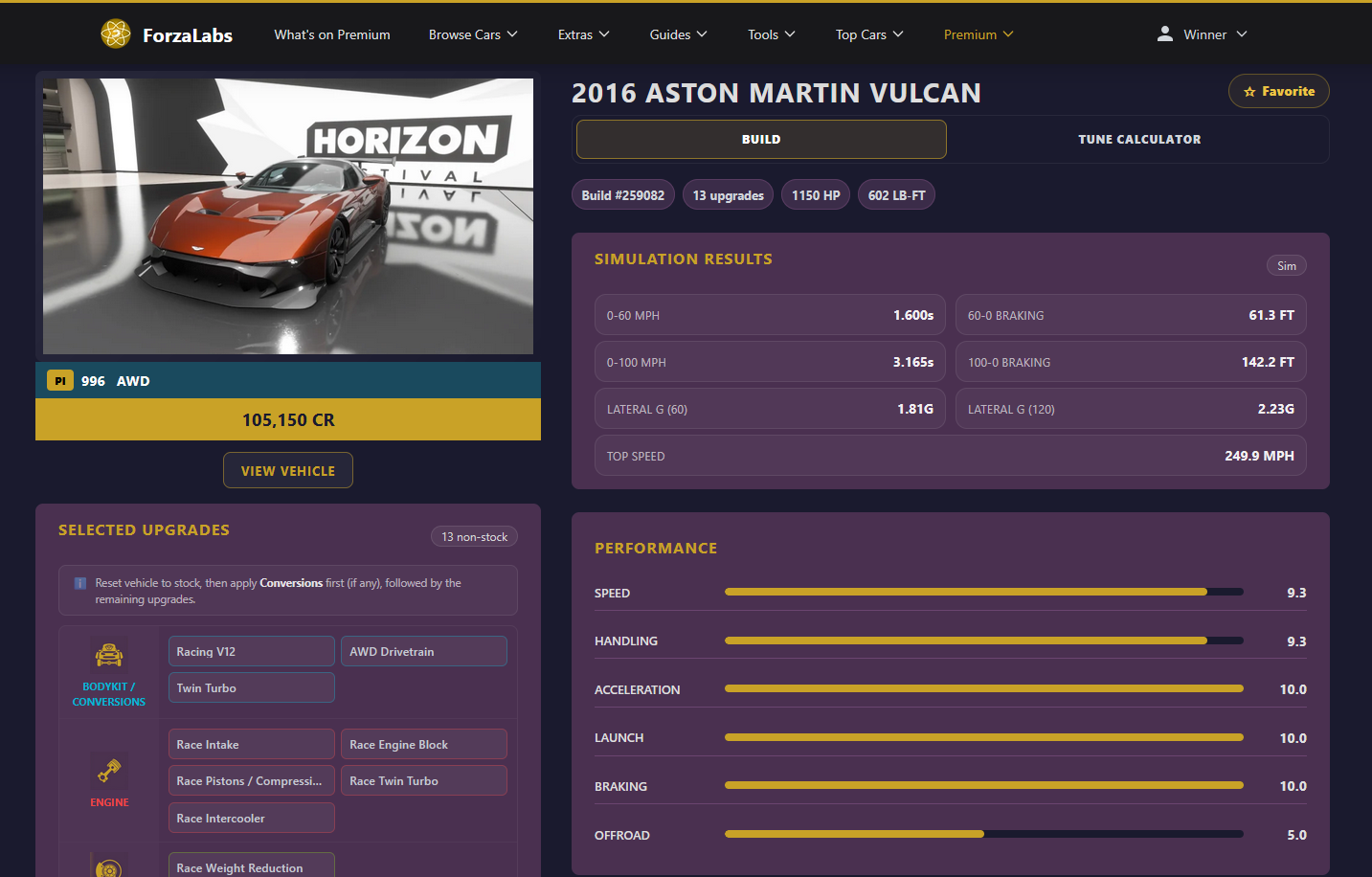Click the PI badge icon
The width and height of the screenshot is (1372, 877).
(x=60, y=380)
